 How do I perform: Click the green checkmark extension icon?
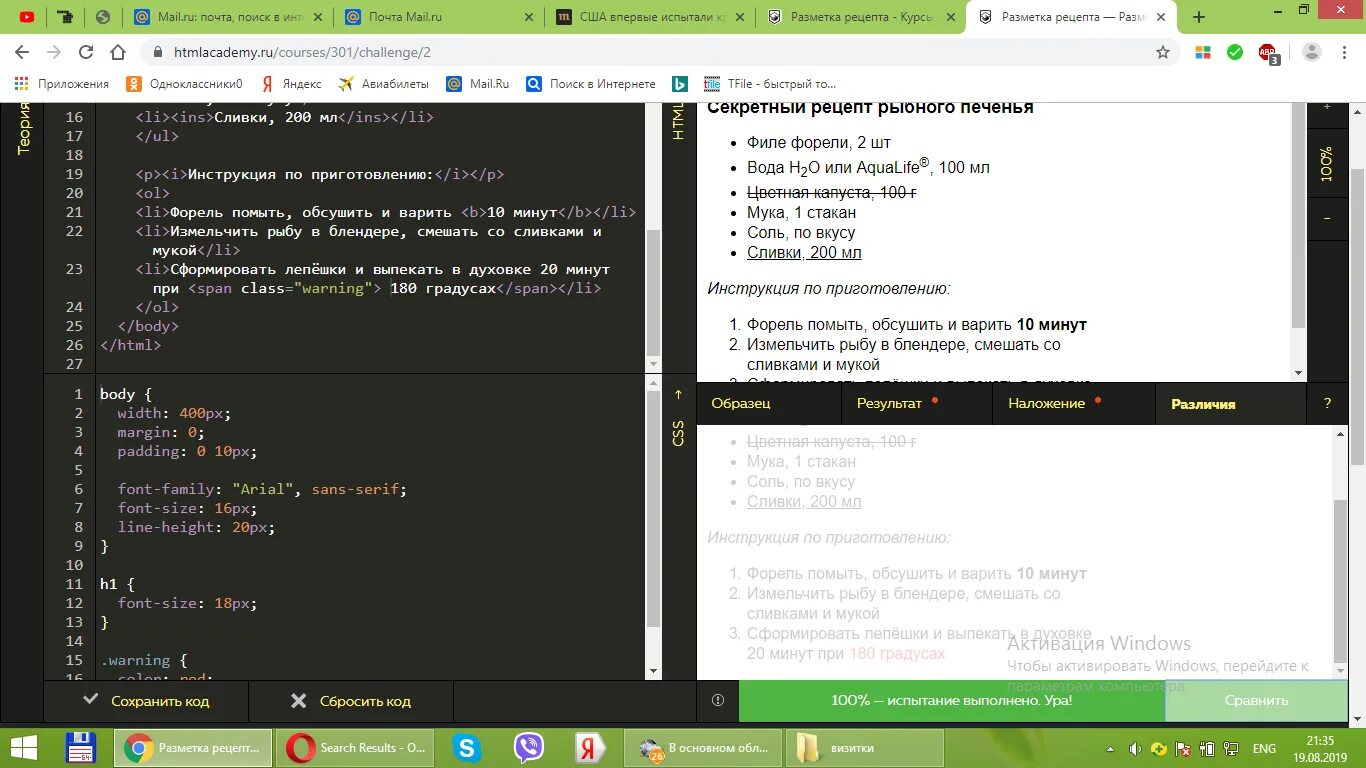(1235, 52)
